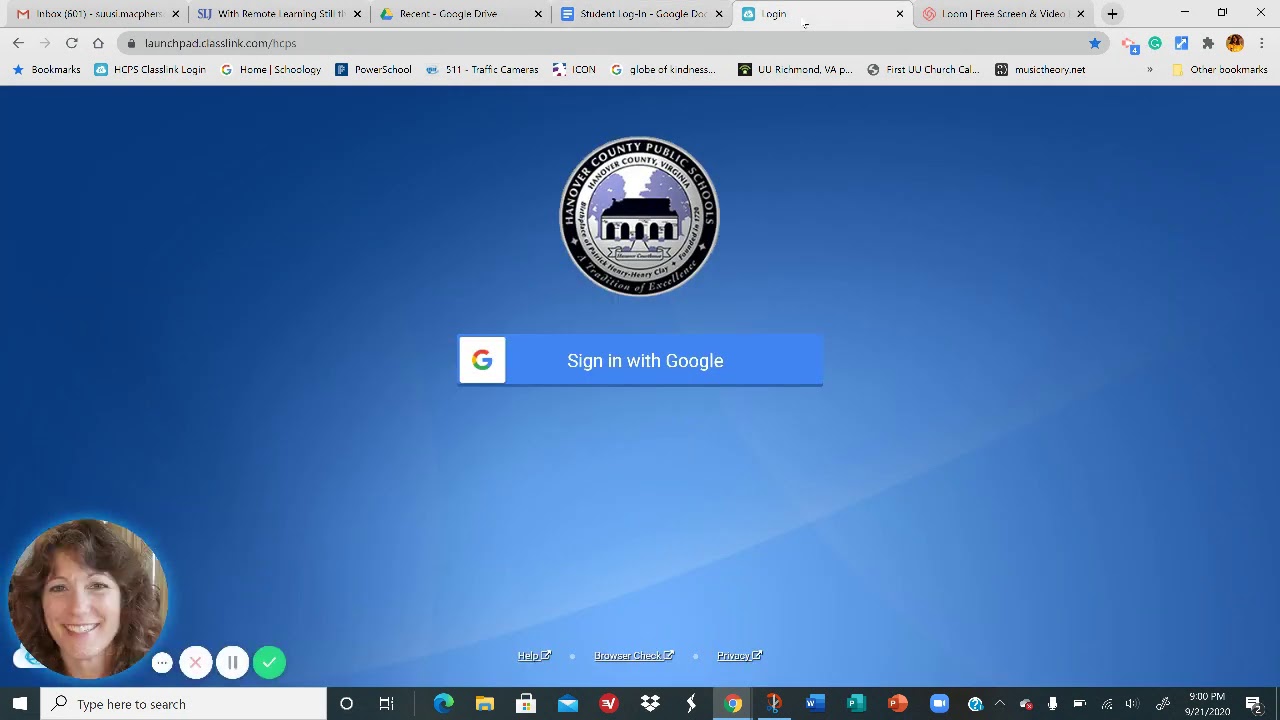Open the Other bookmarks folder

(1219, 70)
